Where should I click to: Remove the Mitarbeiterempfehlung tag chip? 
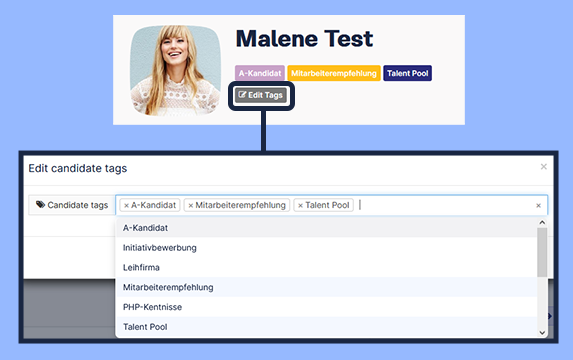[190, 206]
